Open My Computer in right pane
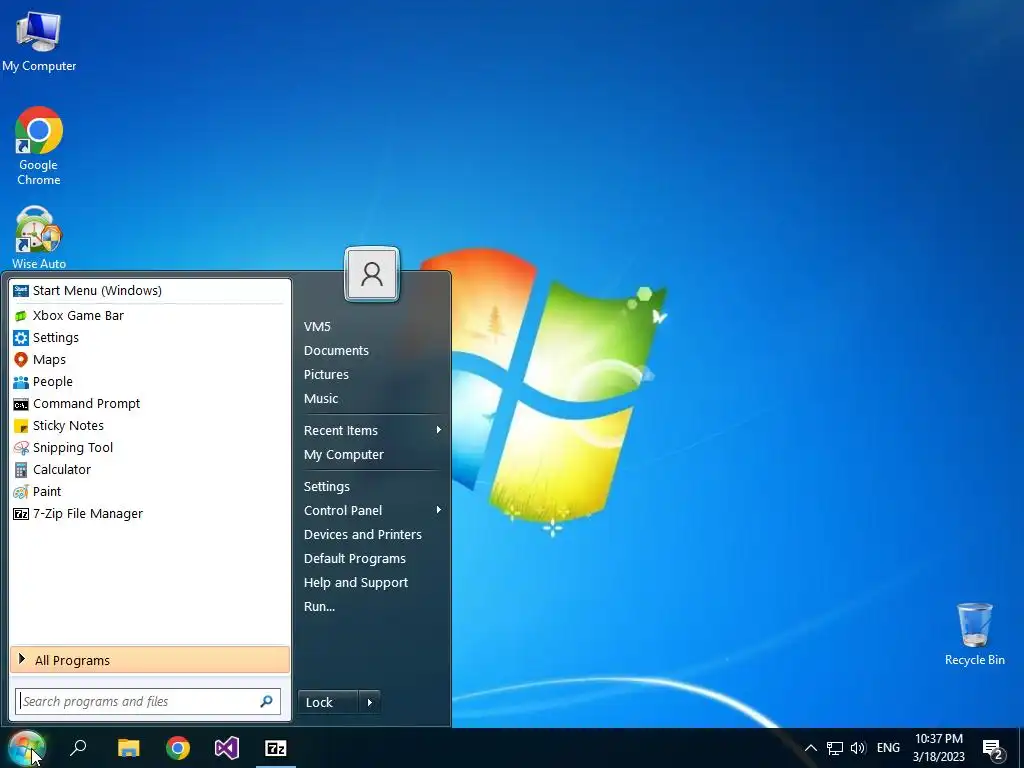The image size is (1024, 768). point(344,455)
